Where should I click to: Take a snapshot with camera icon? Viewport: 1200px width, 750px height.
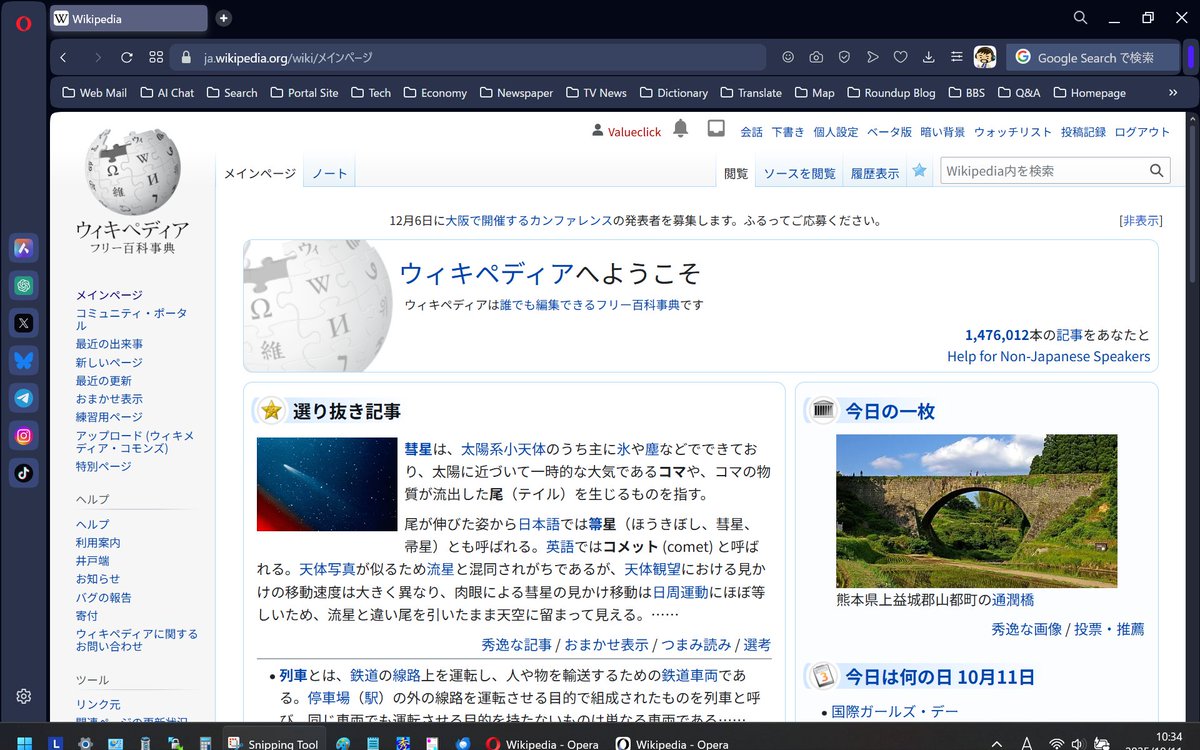[816, 57]
